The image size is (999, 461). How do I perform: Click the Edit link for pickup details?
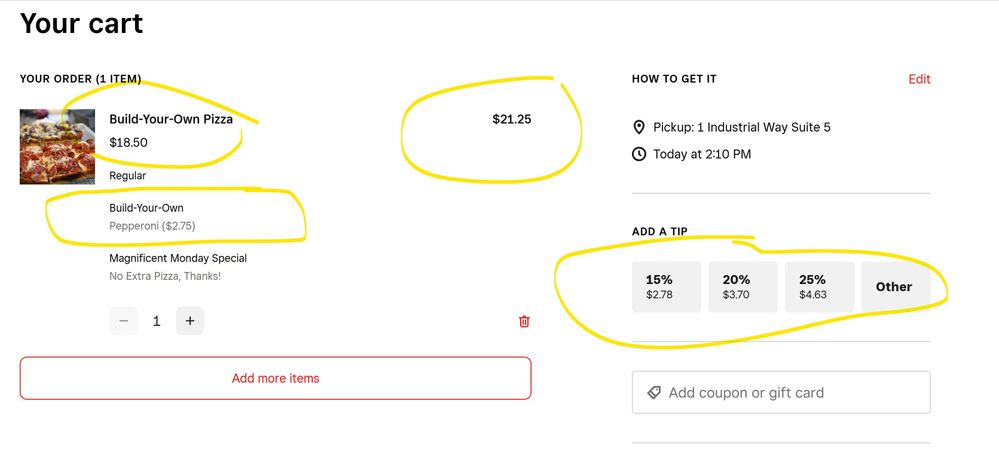pyautogui.click(x=919, y=79)
